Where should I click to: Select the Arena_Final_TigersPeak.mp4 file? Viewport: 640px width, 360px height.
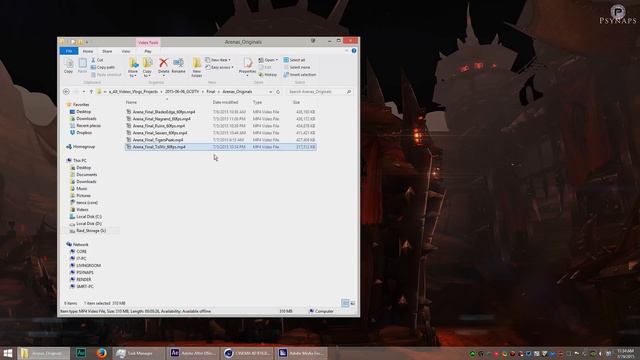[x=220, y=140]
